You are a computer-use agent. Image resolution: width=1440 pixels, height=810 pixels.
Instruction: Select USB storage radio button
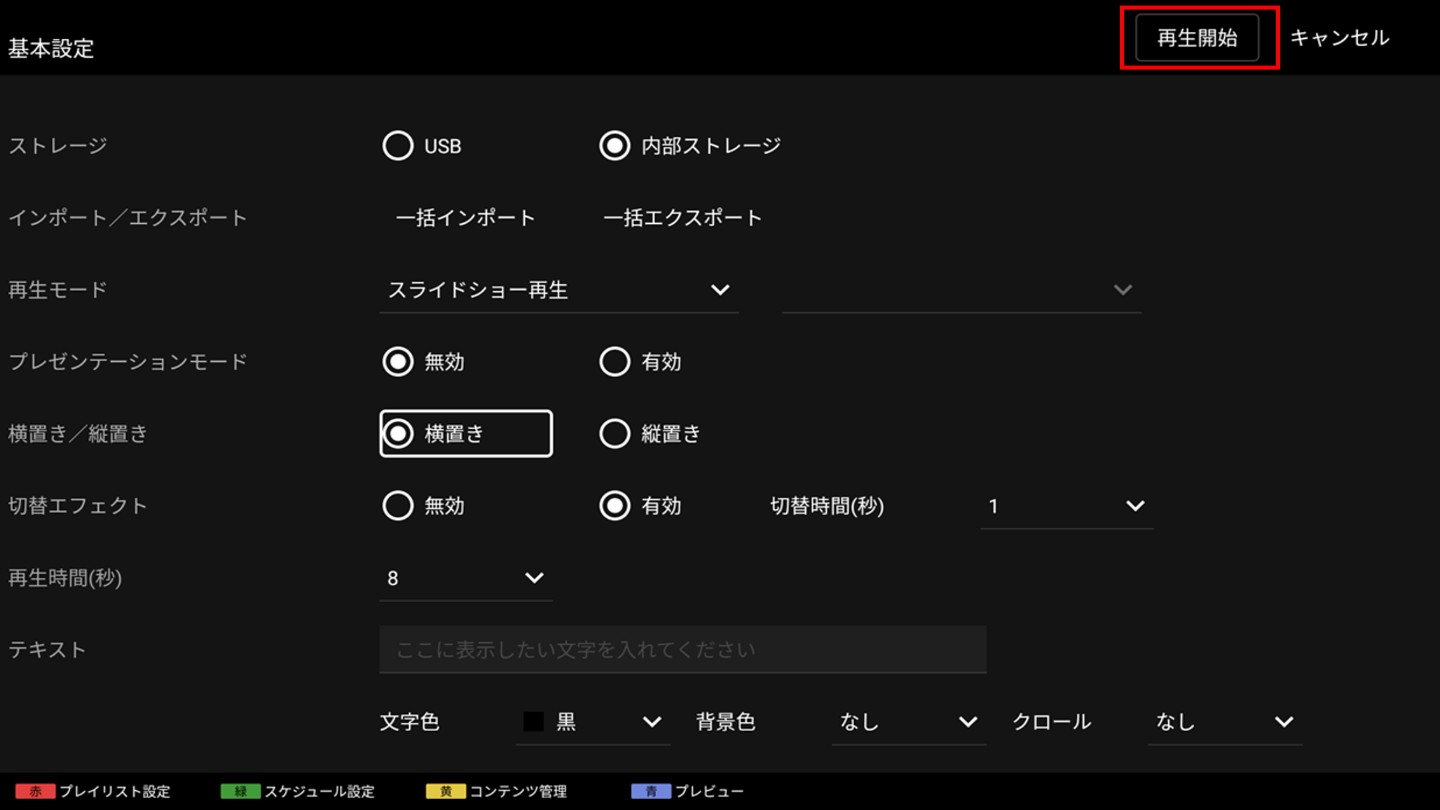398,146
